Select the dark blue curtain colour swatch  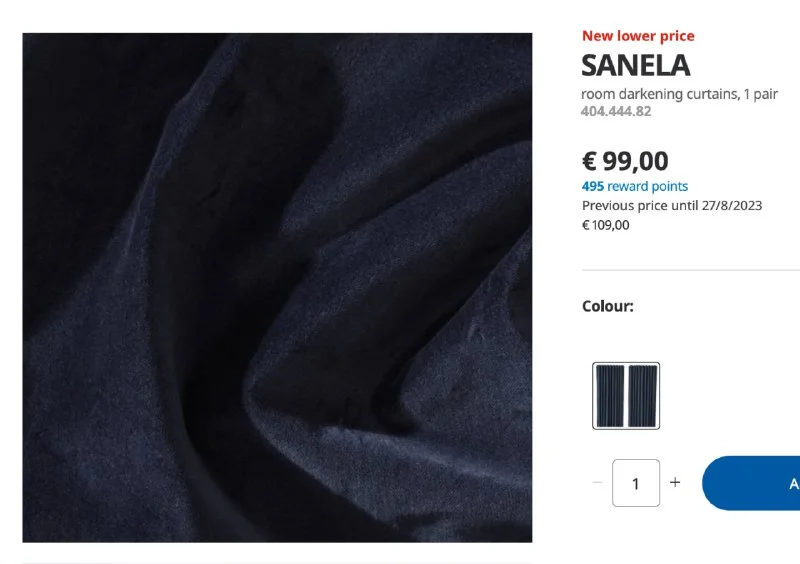pyautogui.click(x=626, y=396)
